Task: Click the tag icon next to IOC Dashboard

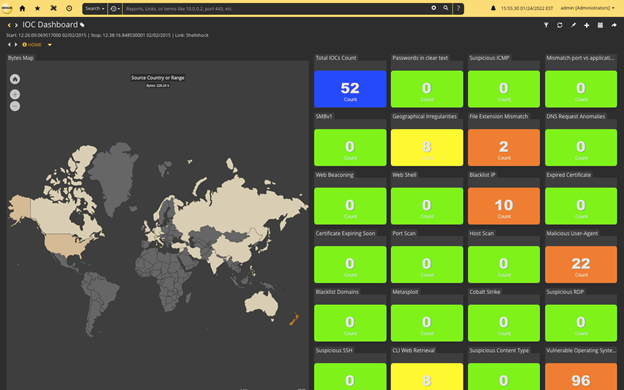Action: click(x=82, y=25)
